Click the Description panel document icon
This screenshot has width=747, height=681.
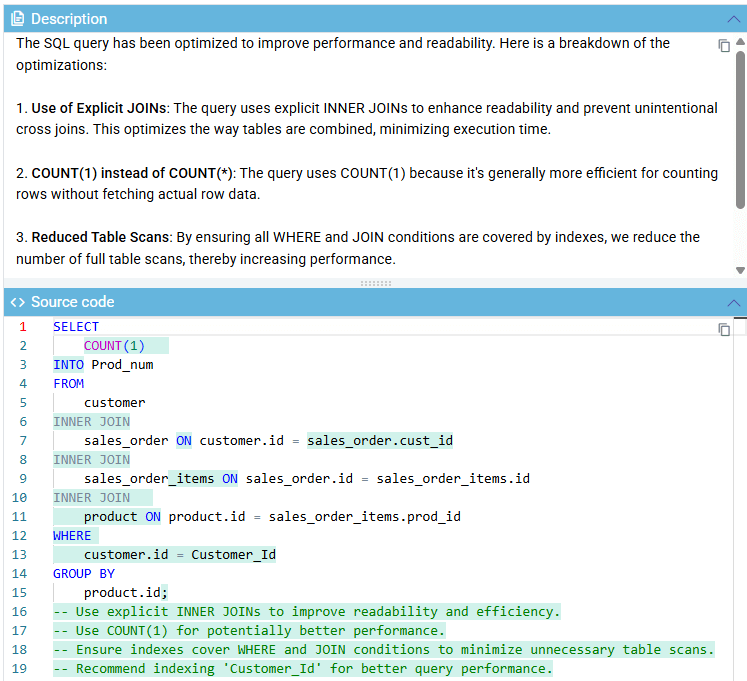[x=18, y=19]
